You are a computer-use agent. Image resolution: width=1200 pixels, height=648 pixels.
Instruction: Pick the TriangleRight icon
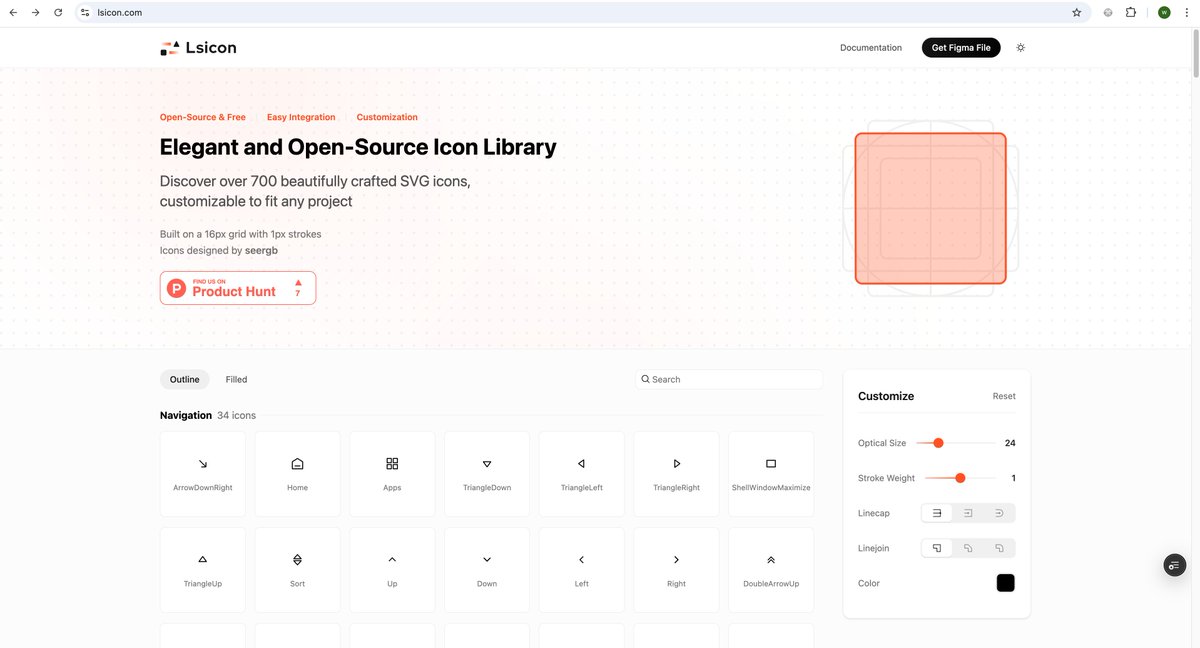[x=676, y=474]
